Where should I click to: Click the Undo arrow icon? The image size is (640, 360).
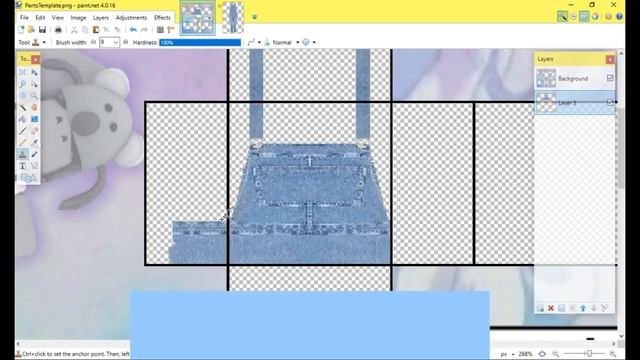tap(133, 30)
